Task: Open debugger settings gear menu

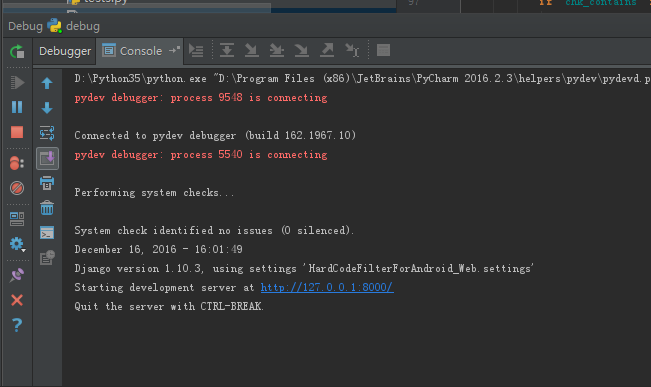Action: coord(17,244)
